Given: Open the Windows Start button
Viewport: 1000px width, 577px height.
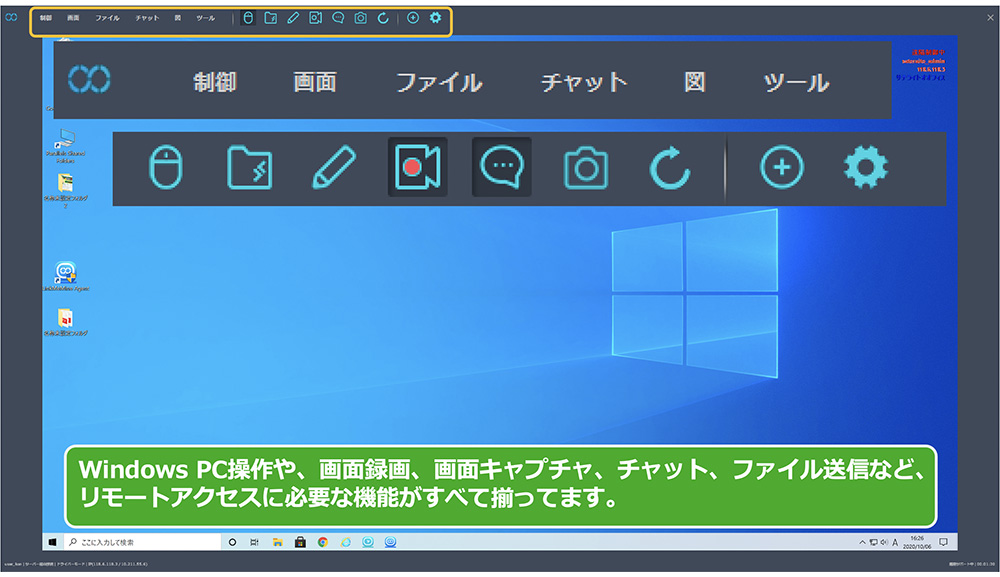Looking at the screenshot, I should pyautogui.click(x=52, y=542).
